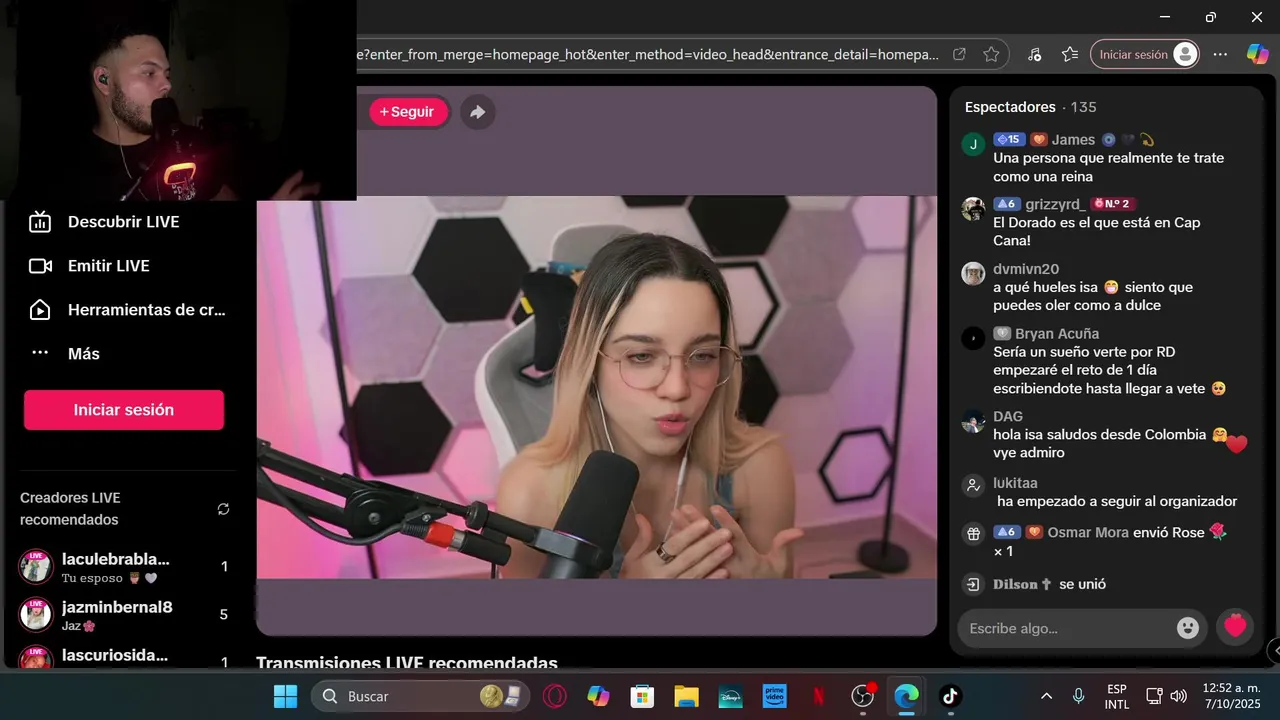This screenshot has height=720, width=1280.
Task: Click dvmivn20 username in chat
Action: (x=1026, y=269)
